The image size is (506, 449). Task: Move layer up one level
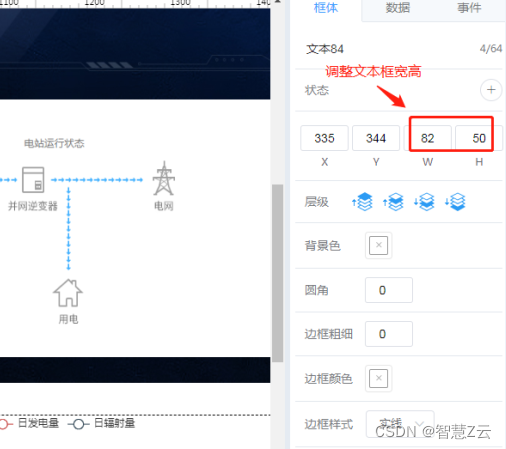393,202
